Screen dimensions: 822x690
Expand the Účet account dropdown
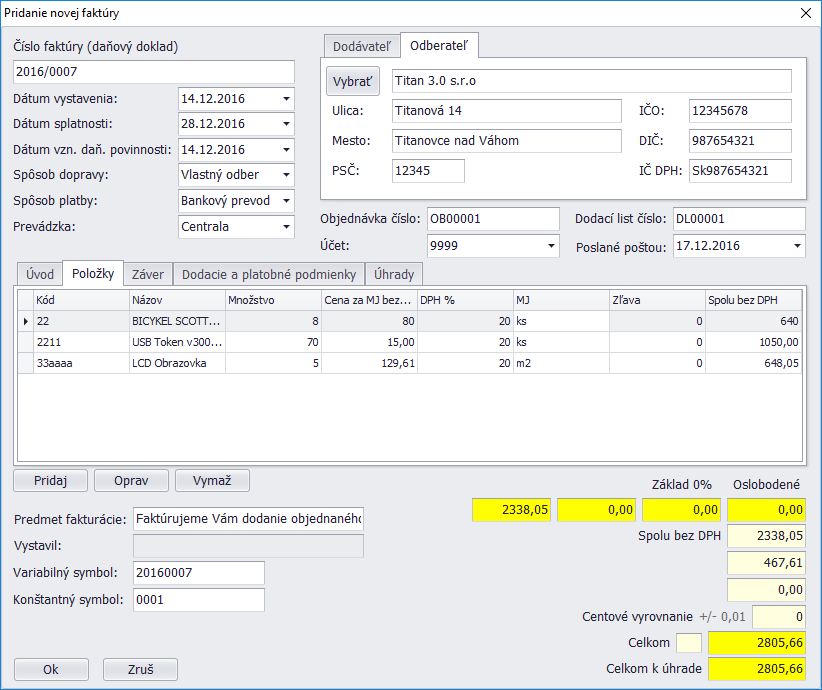click(x=551, y=245)
